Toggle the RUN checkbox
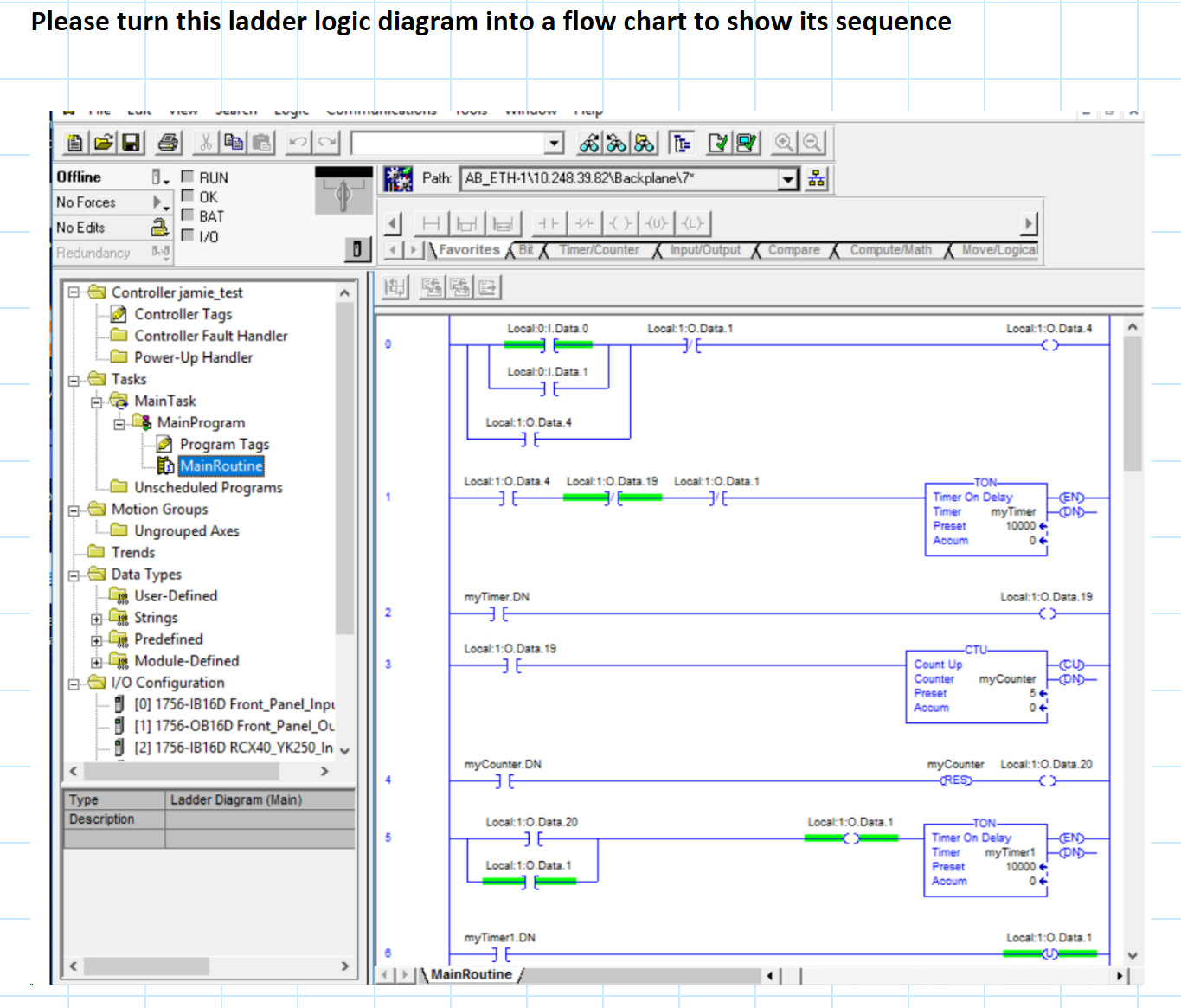The image size is (1181, 1008). (187, 177)
